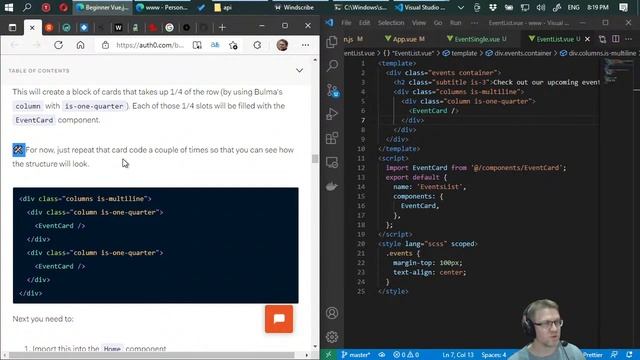Click the "EventList.vue" braces breadcrumb
Image resolution: width=640 pixels, height=360 pixels.
[410, 53]
